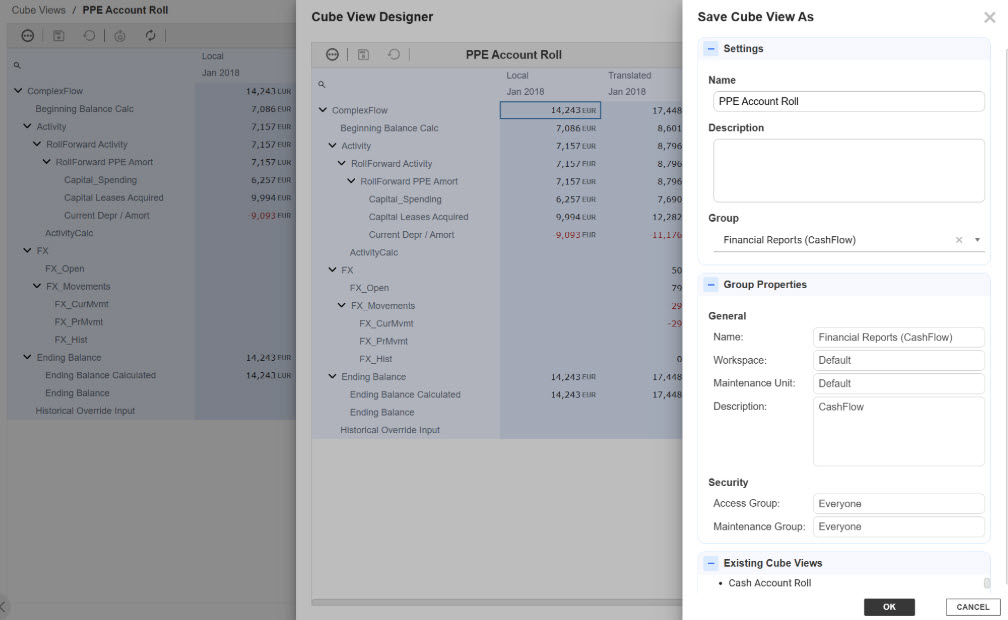Collapse the Group Properties section

point(711,284)
